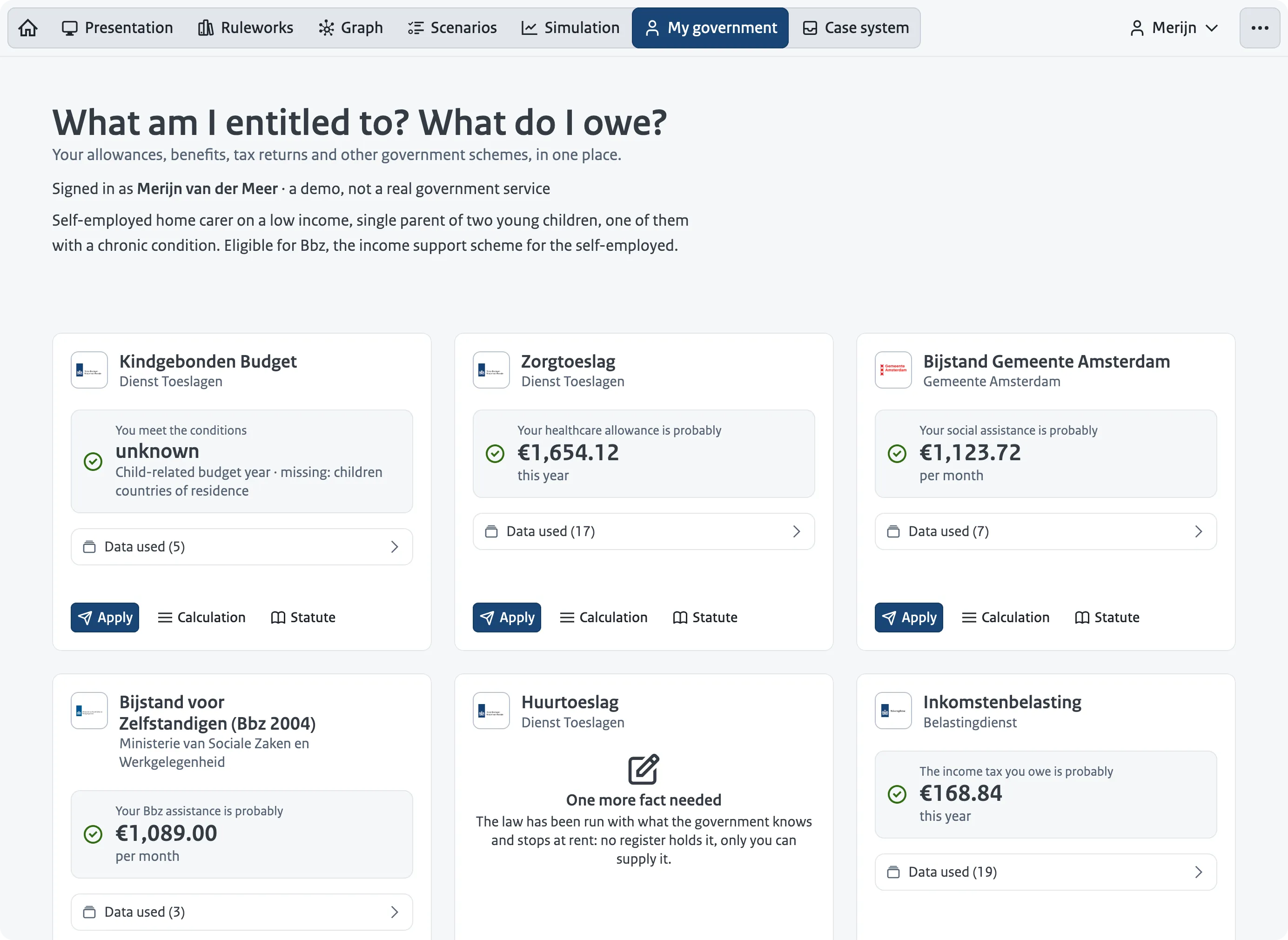Open Statute for Bijstand Gemeente Amsterdam
1288x940 pixels.
tap(1107, 618)
